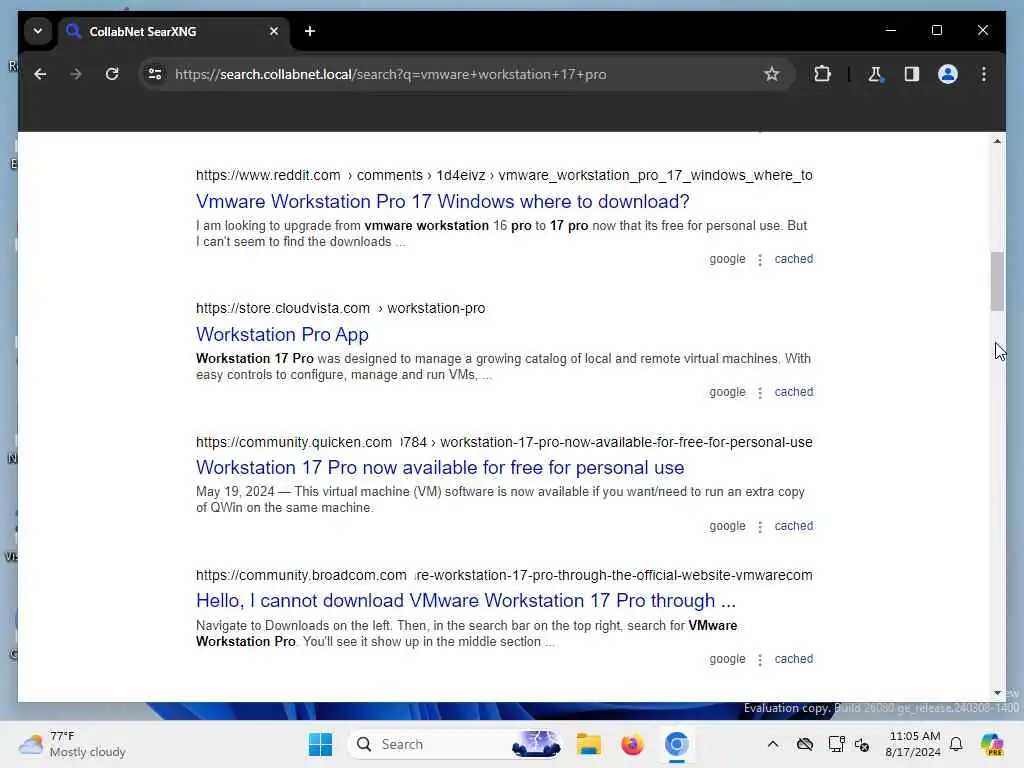Screen dimensions: 1024x768
Task: Click the community.broadcom.com URL text
Action: pyautogui.click(x=504, y=575)
